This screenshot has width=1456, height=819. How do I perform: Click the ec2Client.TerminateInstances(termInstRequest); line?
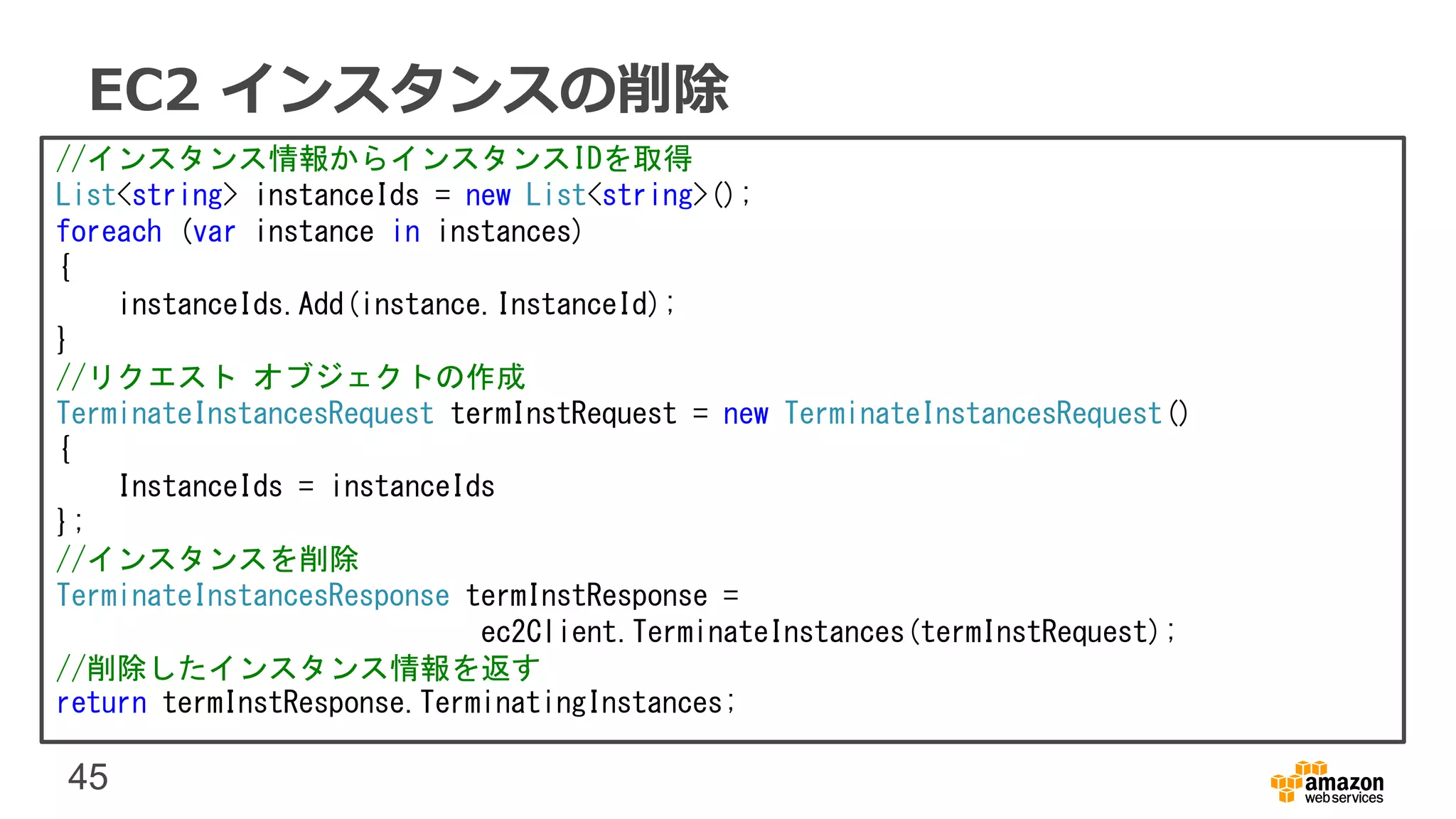pyautogui.click(x=828, y=632)
